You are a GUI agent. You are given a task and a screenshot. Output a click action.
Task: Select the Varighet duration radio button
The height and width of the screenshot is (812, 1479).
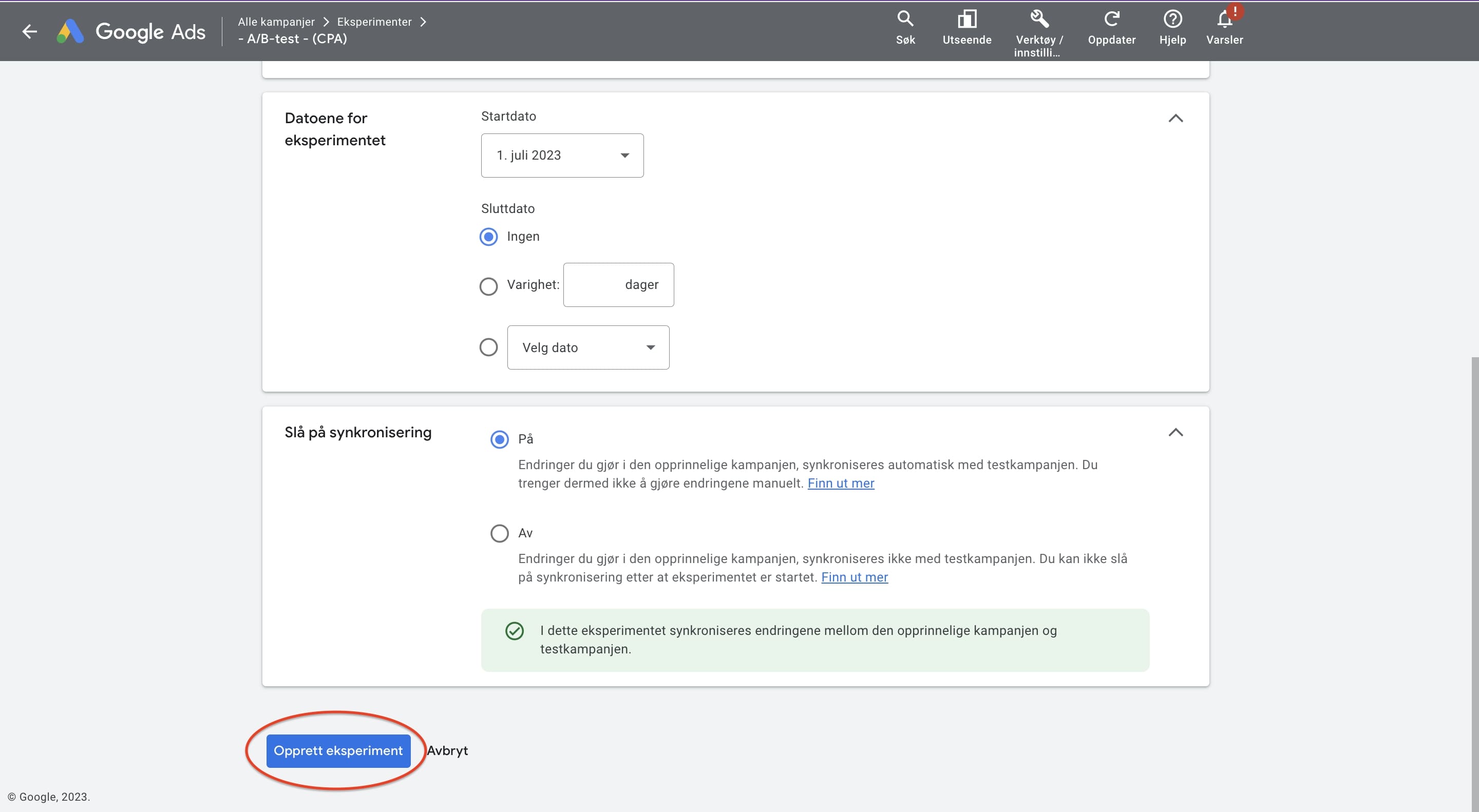click(x=488, y=286)
